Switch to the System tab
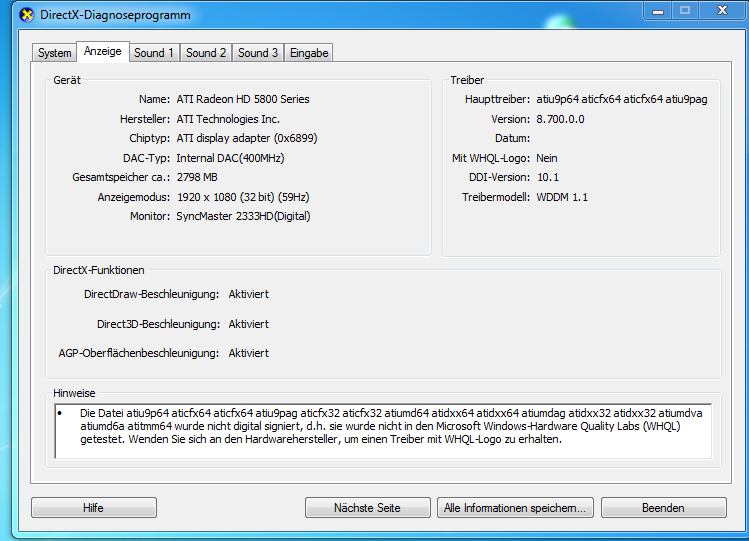Viewport: 749px width, 541px height. pos(54,53)
